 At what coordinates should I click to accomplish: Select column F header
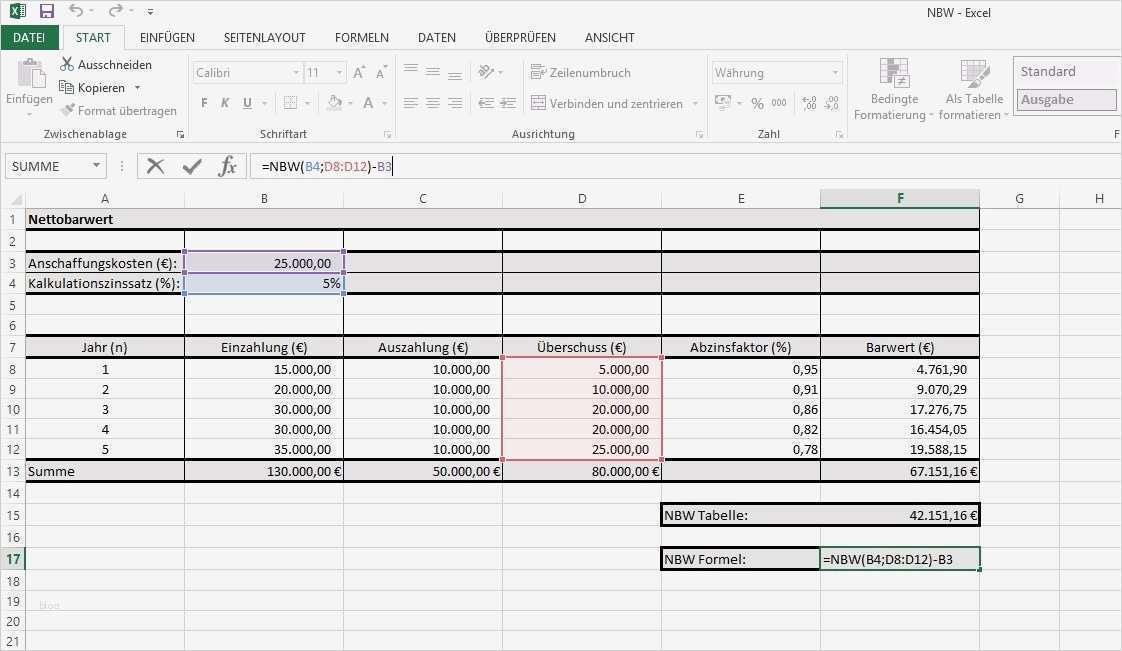pyautogui.click(x=899, y=198)
